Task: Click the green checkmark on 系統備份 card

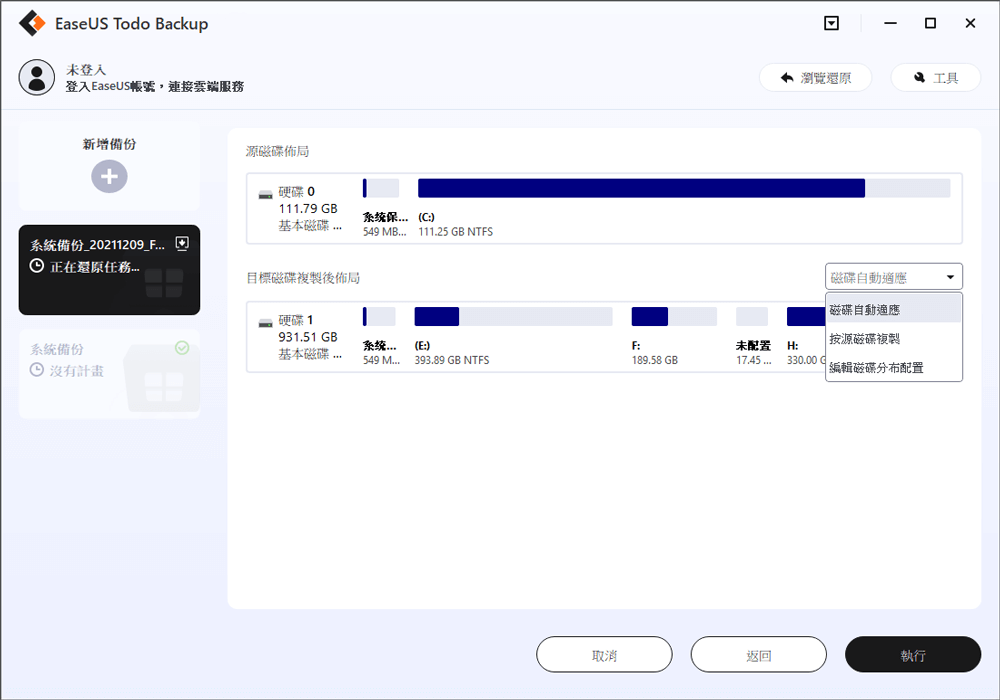Action: [x=182, y=347]
